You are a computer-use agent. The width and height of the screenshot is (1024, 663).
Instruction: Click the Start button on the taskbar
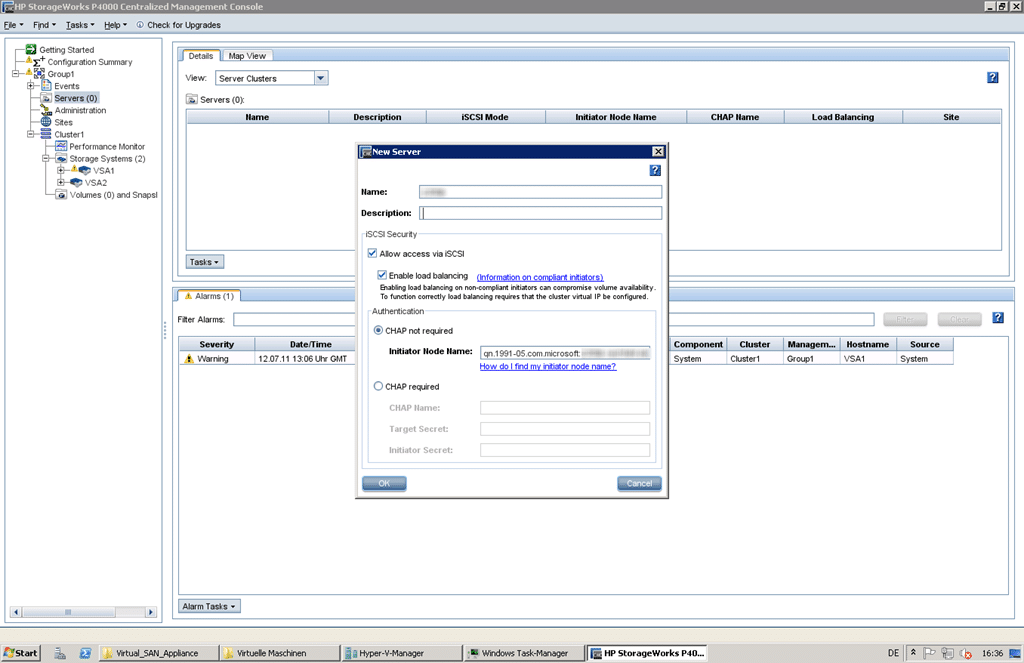click(x=21, y=653)
